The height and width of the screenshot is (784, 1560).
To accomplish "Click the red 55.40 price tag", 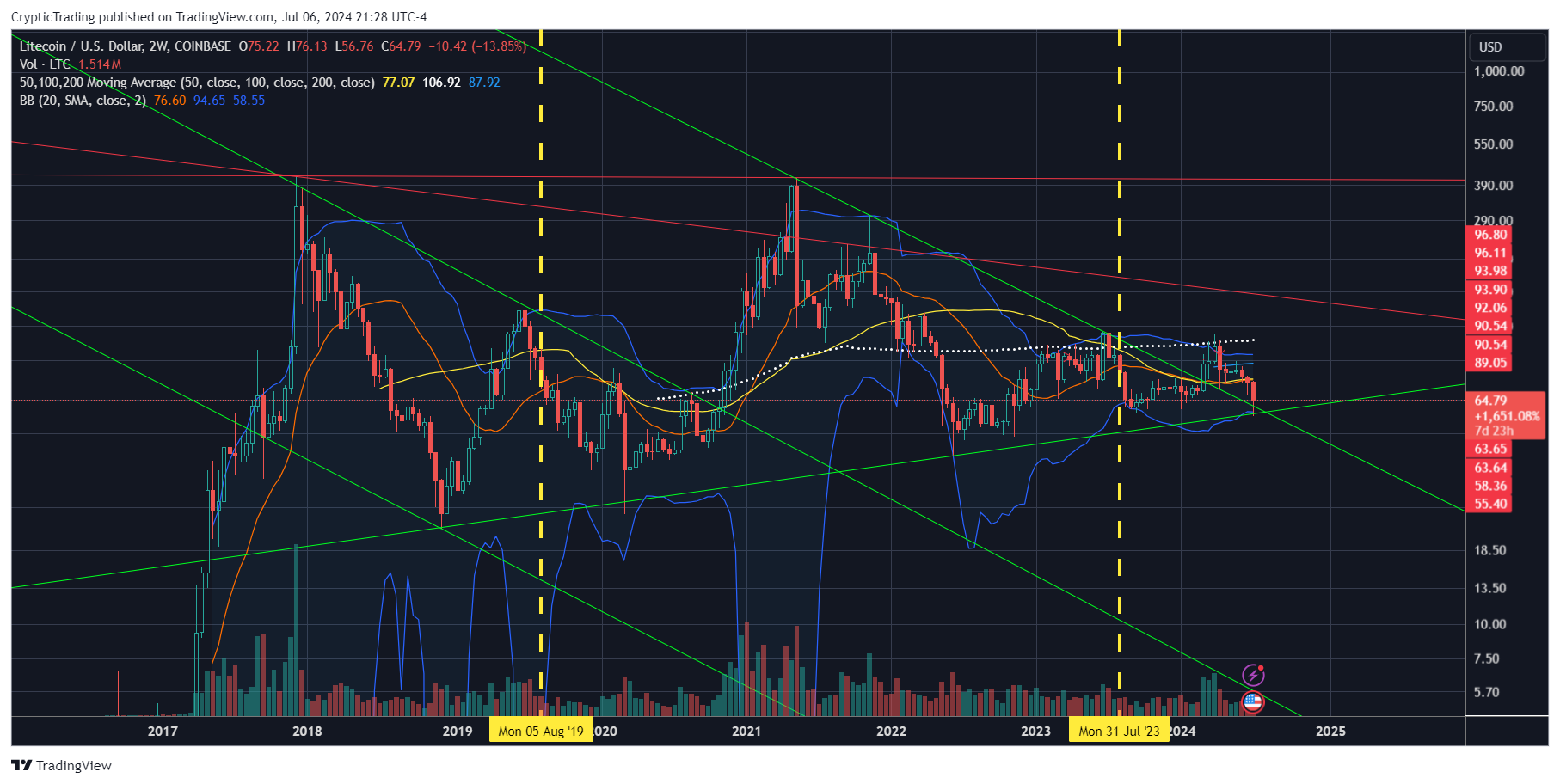I will point(1489,504).
